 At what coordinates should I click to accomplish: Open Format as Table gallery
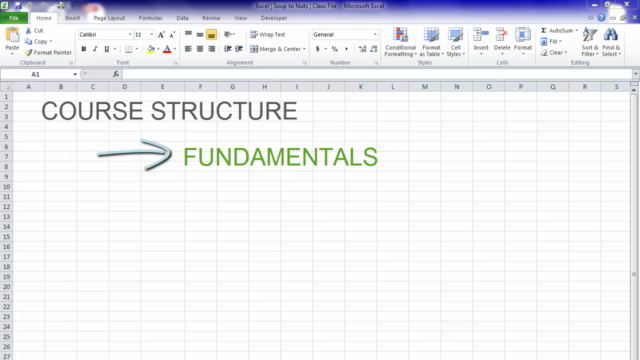[x=431, y=42]
